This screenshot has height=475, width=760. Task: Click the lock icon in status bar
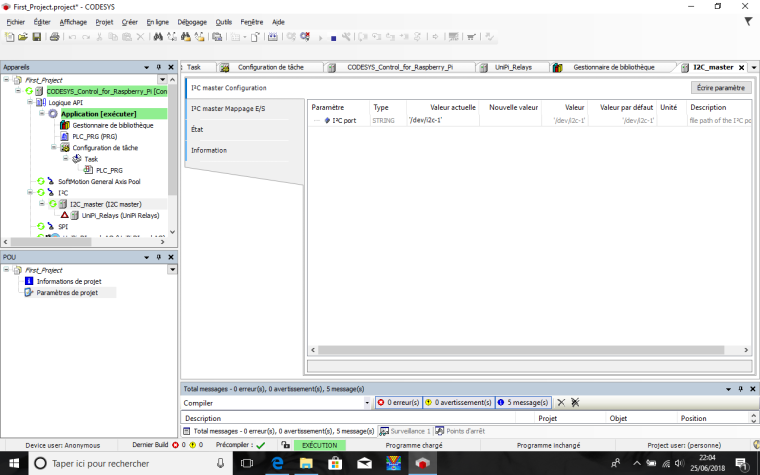[285, 445]
